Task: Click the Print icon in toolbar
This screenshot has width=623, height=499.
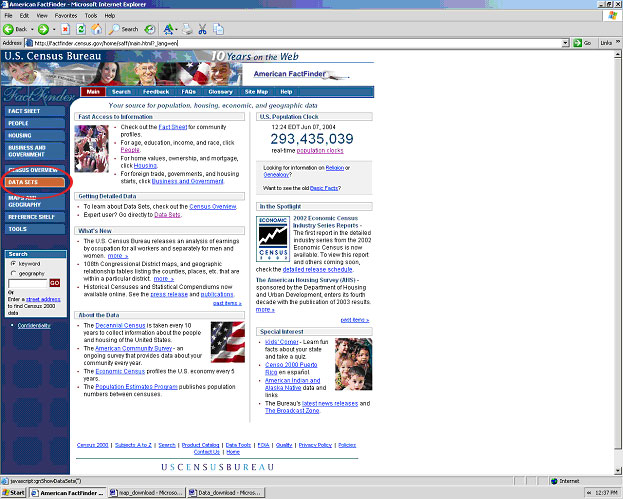Action: pyautogui.click(x=187, y=29)
